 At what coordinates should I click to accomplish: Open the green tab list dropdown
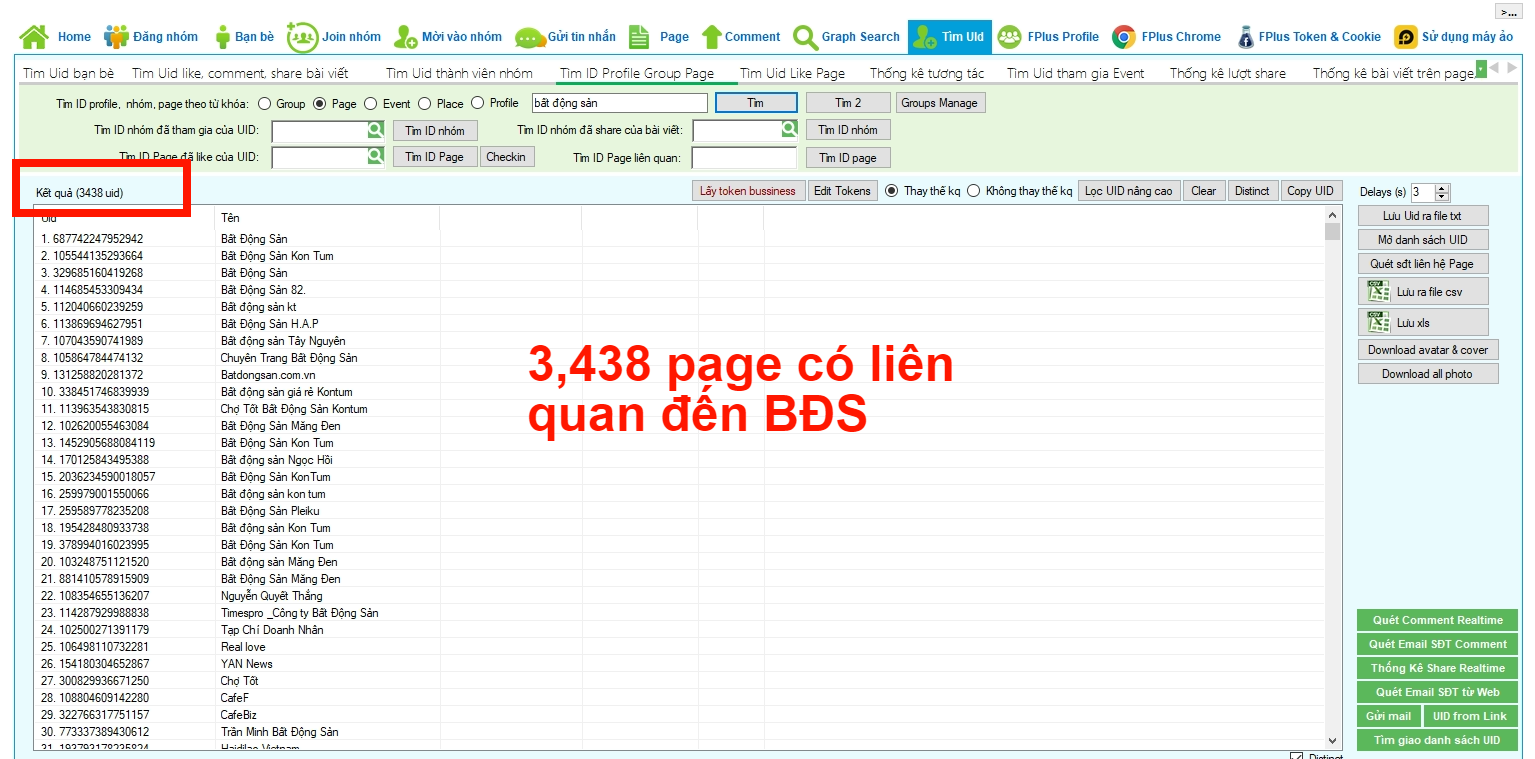(x=1481, y=67)
